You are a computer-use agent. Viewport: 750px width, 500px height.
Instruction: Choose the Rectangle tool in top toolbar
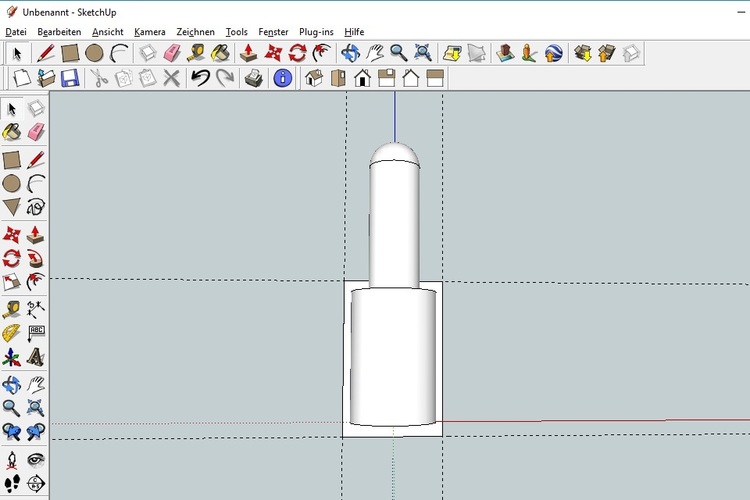click(70, 53)
